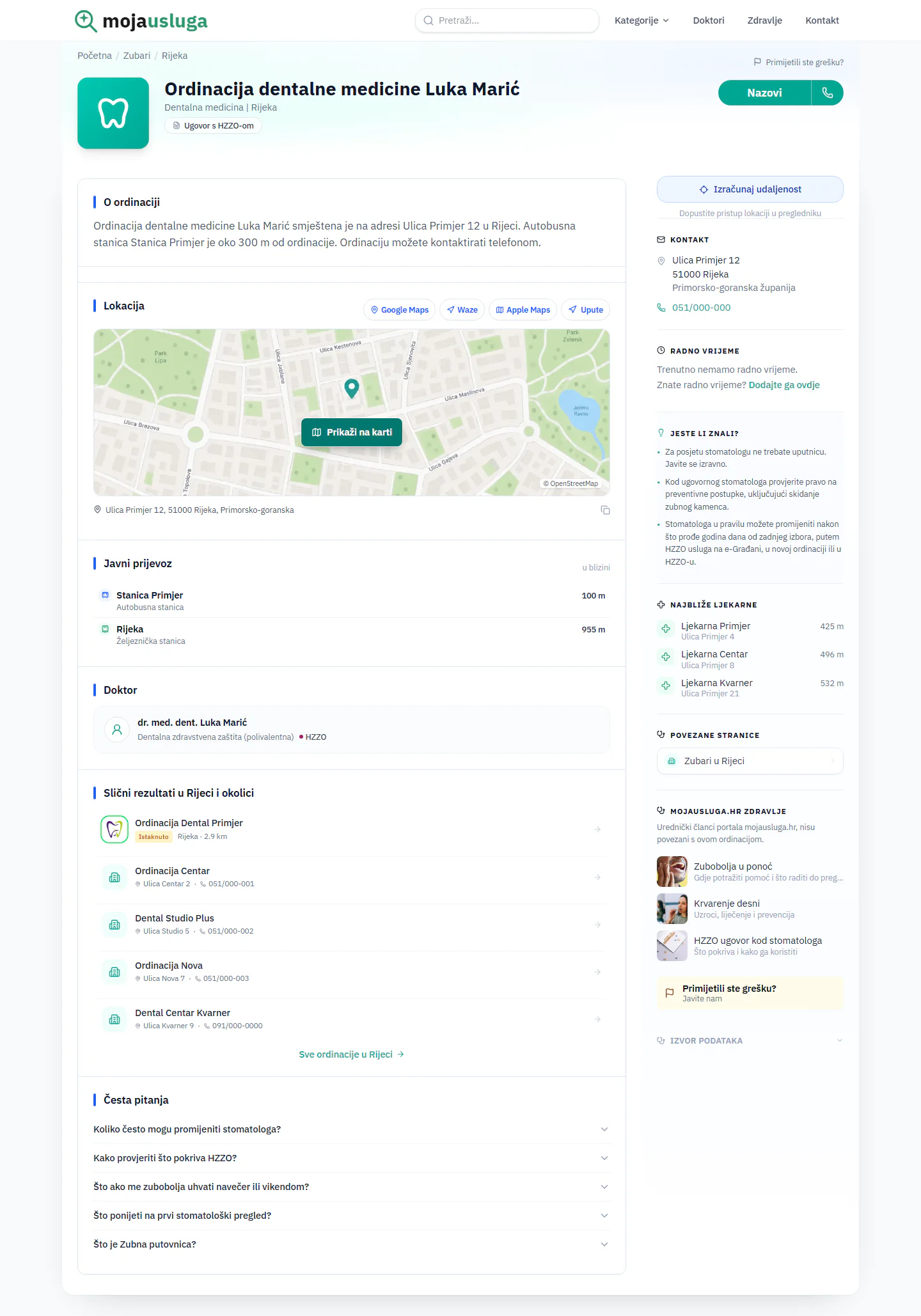Open location in Google Maps

[x=400, y=309]
